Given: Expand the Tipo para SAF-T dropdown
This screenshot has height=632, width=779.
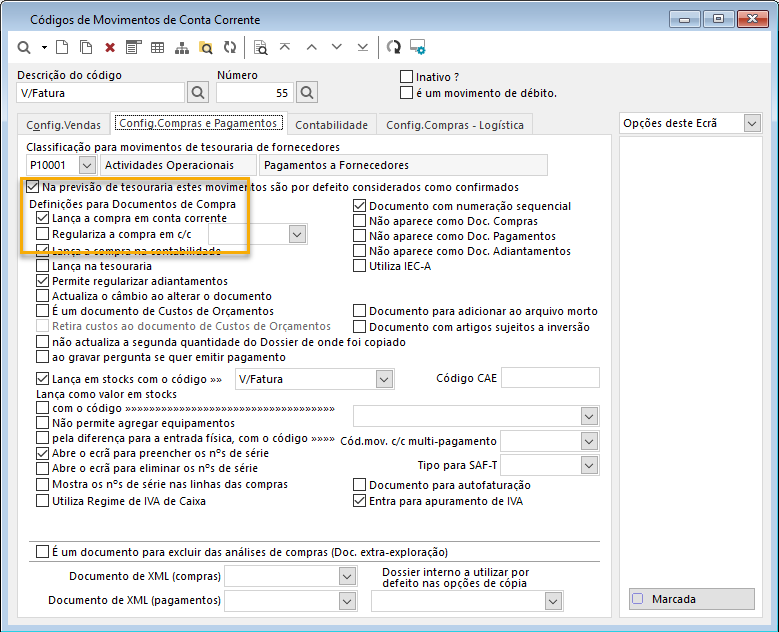Looking at the screenshot, I should [589, 465].
